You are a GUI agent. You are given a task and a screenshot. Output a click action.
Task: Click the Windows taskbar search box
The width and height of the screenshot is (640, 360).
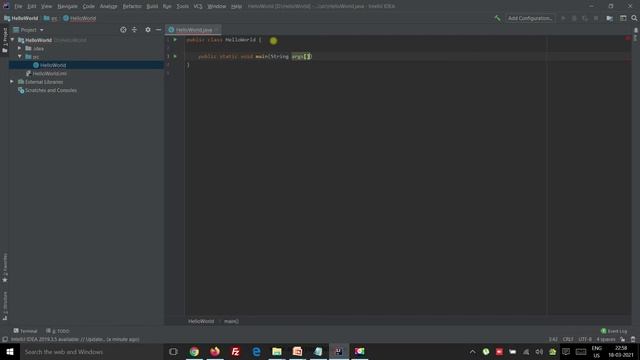coord(91,351)
